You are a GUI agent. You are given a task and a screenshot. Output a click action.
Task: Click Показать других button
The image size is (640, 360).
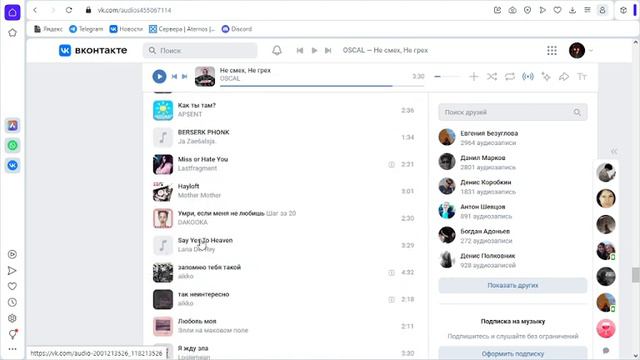click(x=513, y=285)
